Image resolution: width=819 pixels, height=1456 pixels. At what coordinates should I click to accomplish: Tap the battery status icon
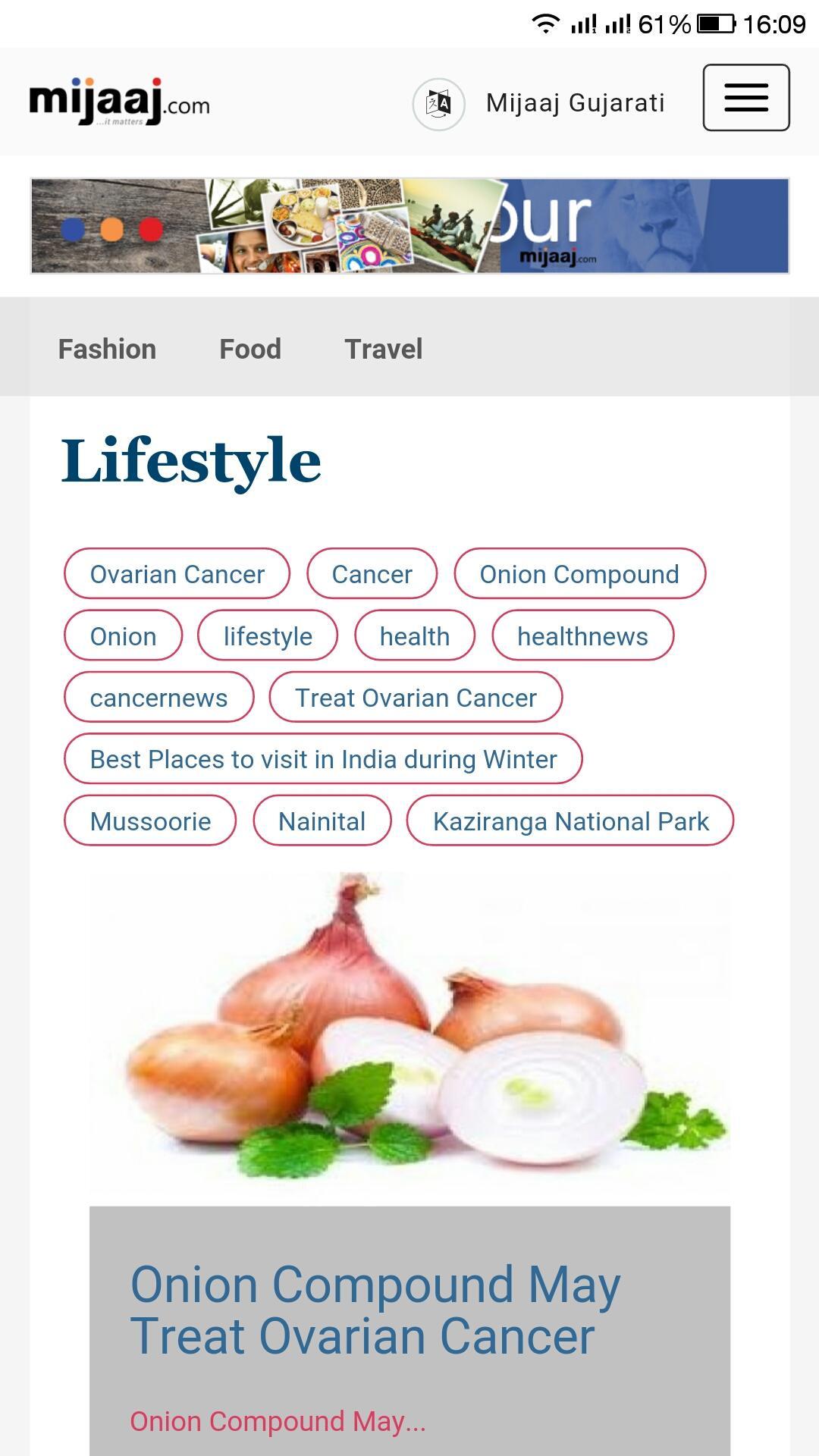(716, 24)
